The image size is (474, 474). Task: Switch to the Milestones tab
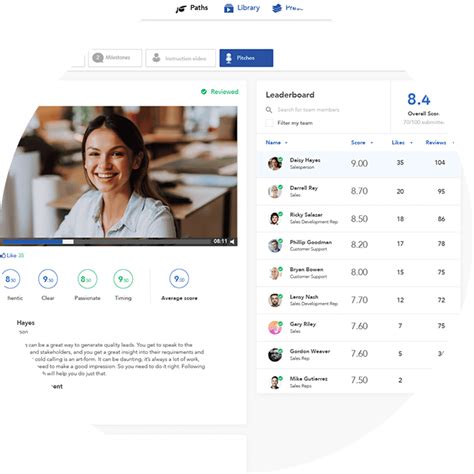115,58
